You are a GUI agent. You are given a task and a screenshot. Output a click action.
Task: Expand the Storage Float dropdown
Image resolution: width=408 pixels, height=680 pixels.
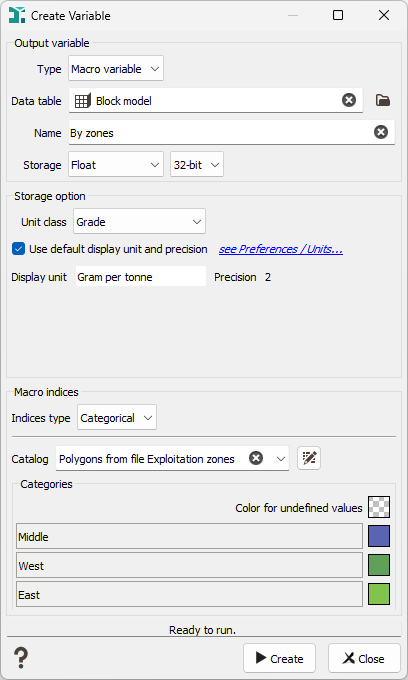point(116,165)
